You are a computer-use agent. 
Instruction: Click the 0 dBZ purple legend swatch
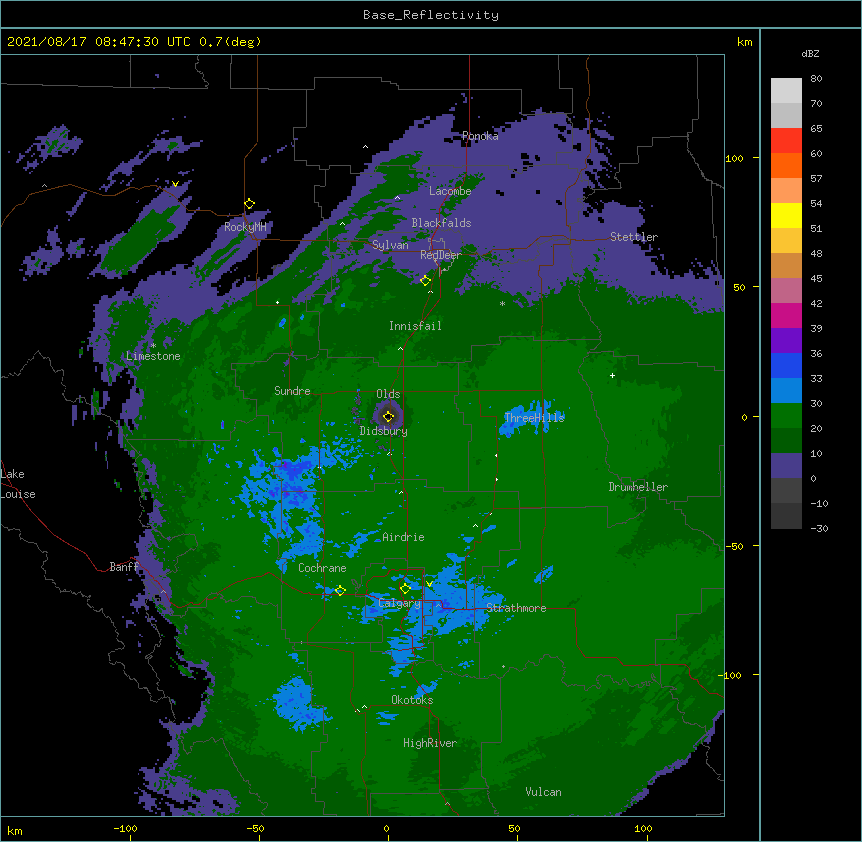786,466
